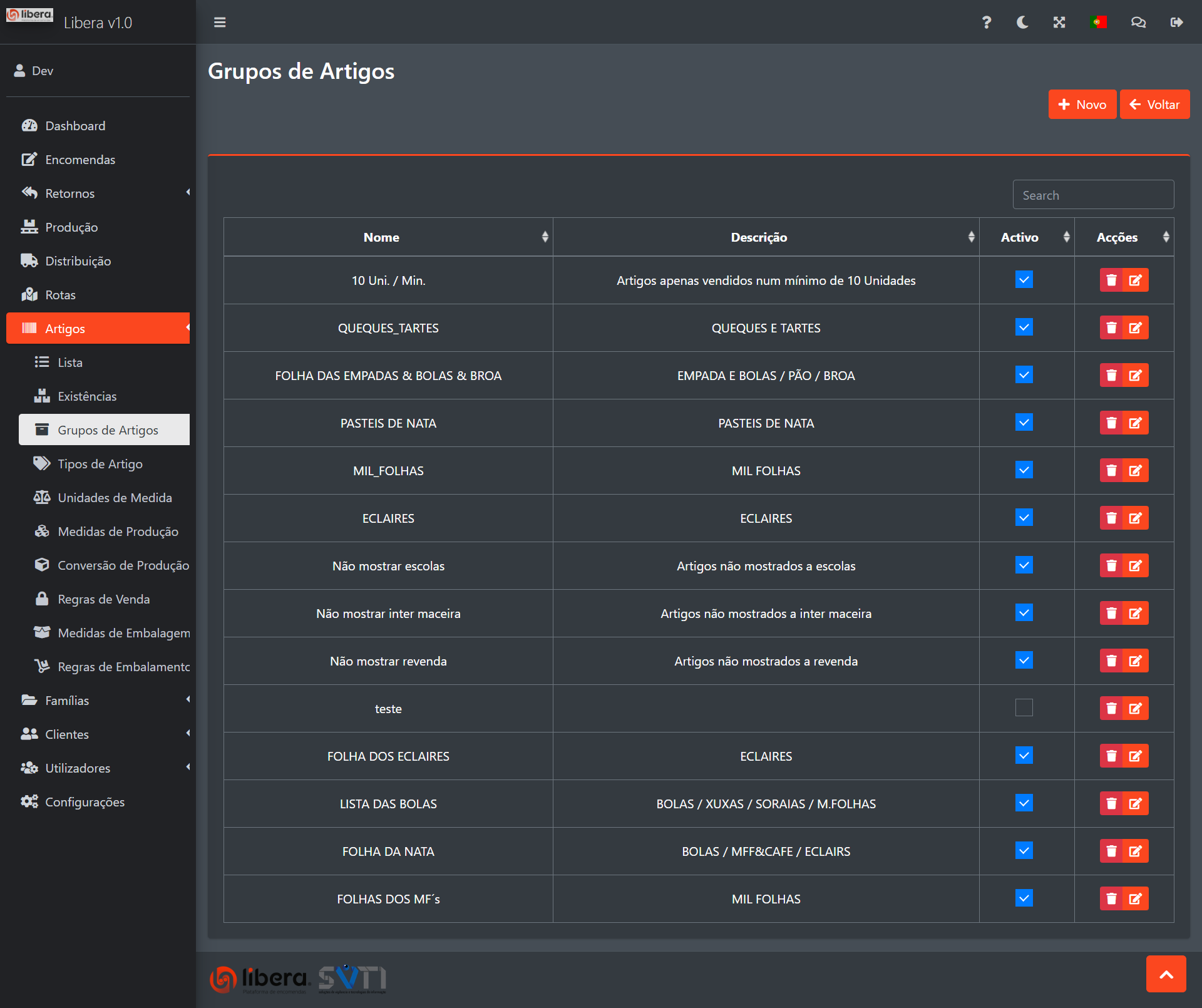The width and height of the screenshot is (1202, 1008).
Task: Focus the Search input field
Action: point(1092,195)
